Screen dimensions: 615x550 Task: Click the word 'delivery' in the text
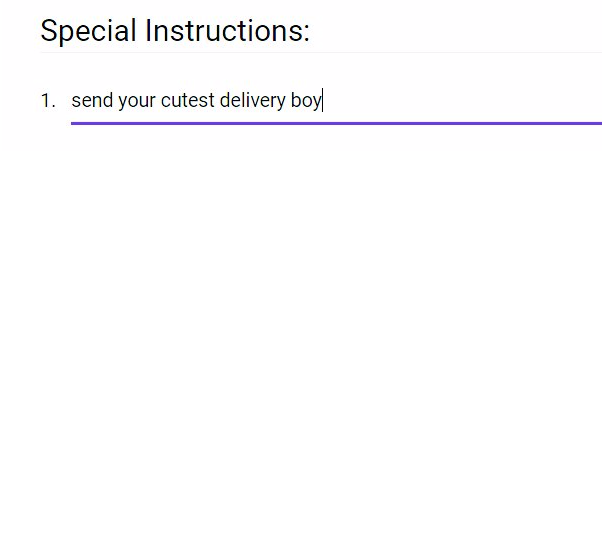253,100
